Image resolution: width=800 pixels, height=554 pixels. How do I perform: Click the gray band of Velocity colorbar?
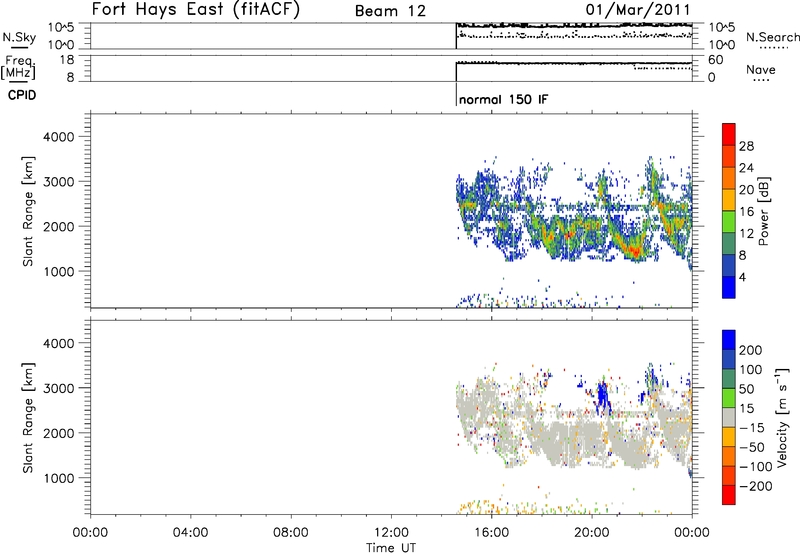click(x=729, y=418)
